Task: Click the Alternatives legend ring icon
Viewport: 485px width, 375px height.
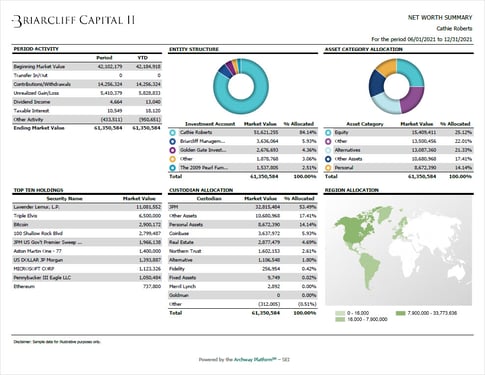Action: 328,150
